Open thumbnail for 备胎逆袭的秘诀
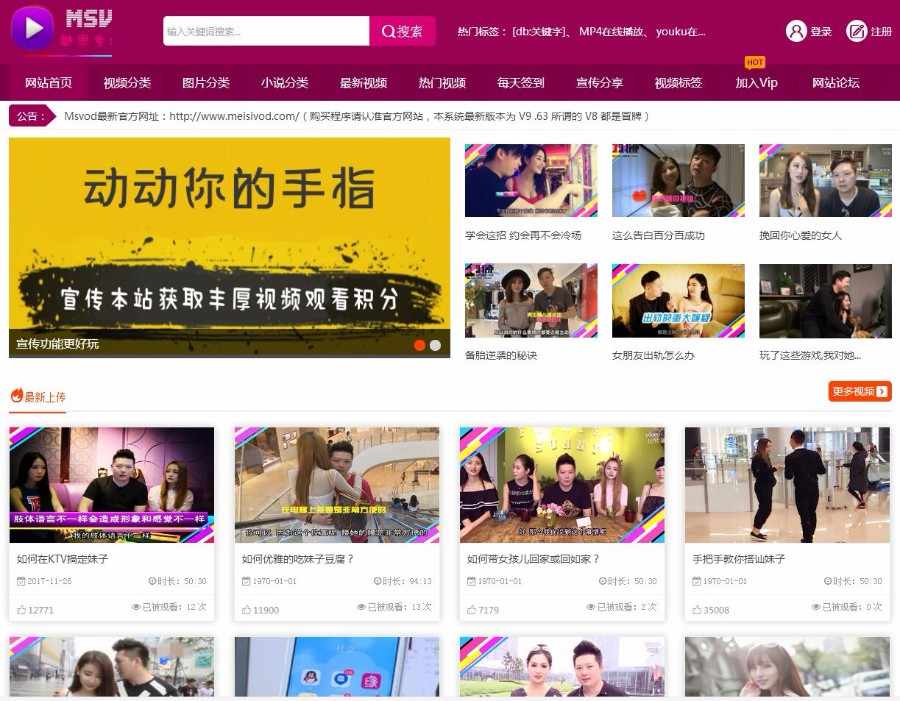Viewport: 900px width, 701px height. coord(531,300)
